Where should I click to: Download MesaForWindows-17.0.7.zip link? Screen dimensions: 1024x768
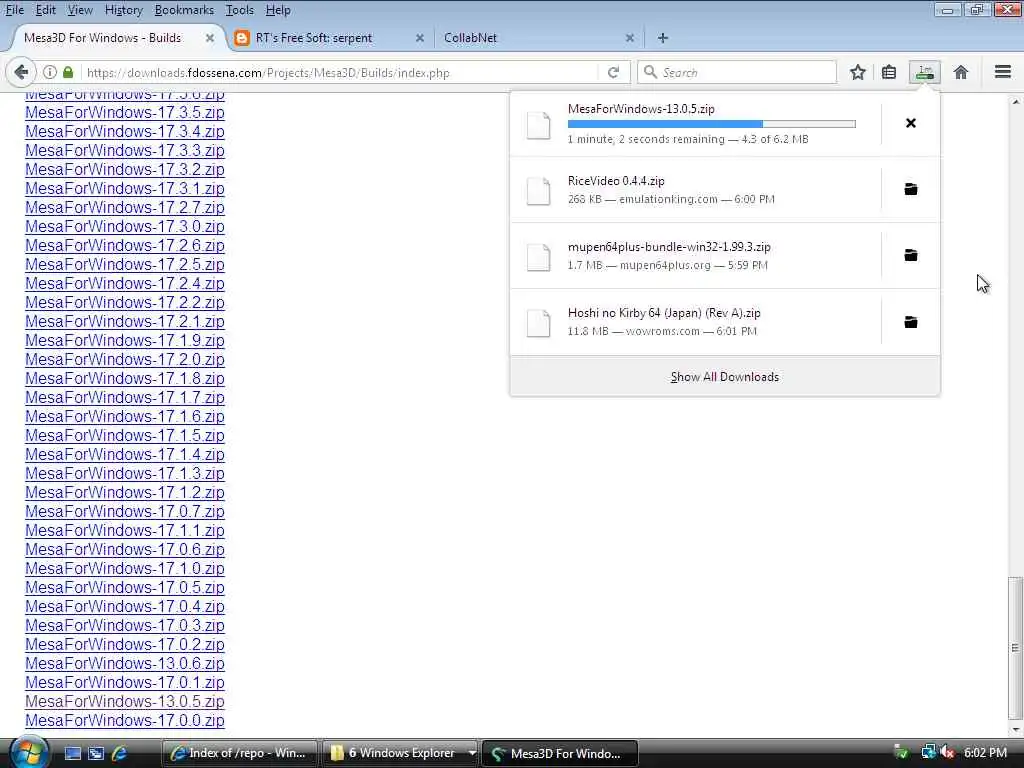click(x=125, y=511)
